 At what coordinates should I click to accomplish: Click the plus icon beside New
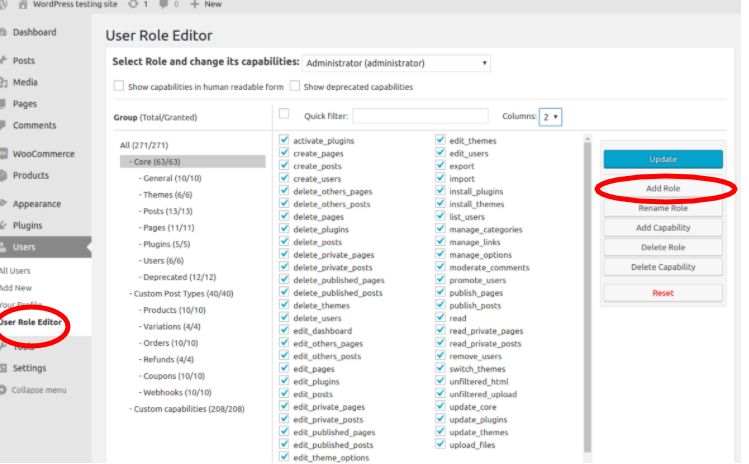point(194,4)
